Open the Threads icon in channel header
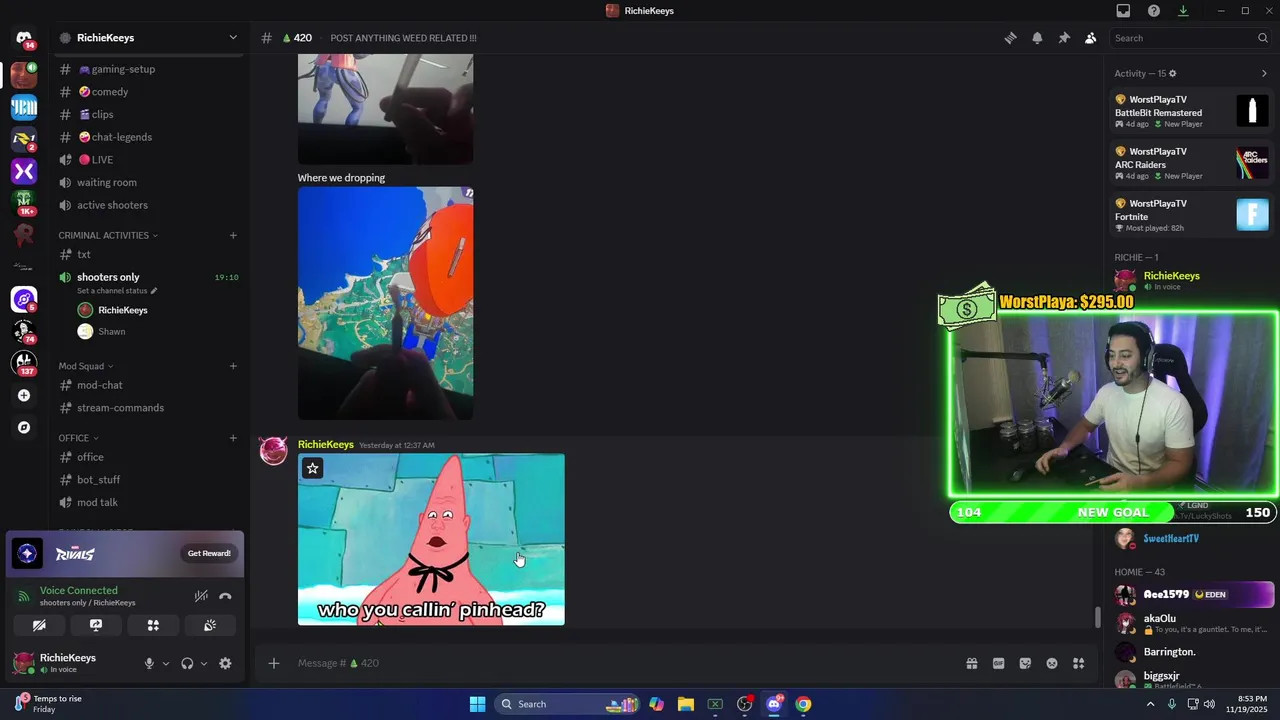This screenshot has width=1280, height=720. (1010, 38)
